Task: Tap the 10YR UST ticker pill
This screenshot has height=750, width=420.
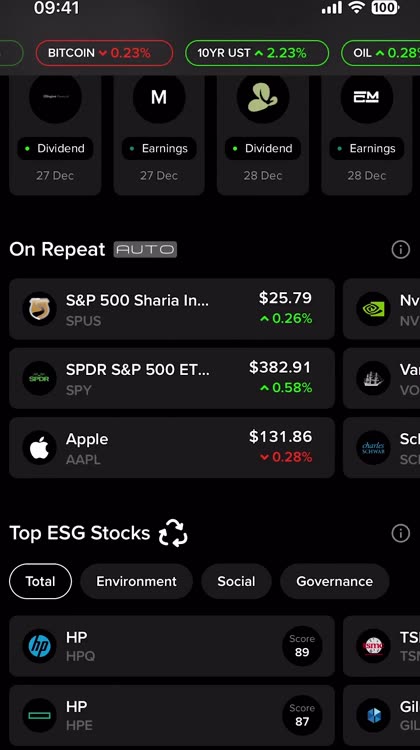Action: click(257, 53)
